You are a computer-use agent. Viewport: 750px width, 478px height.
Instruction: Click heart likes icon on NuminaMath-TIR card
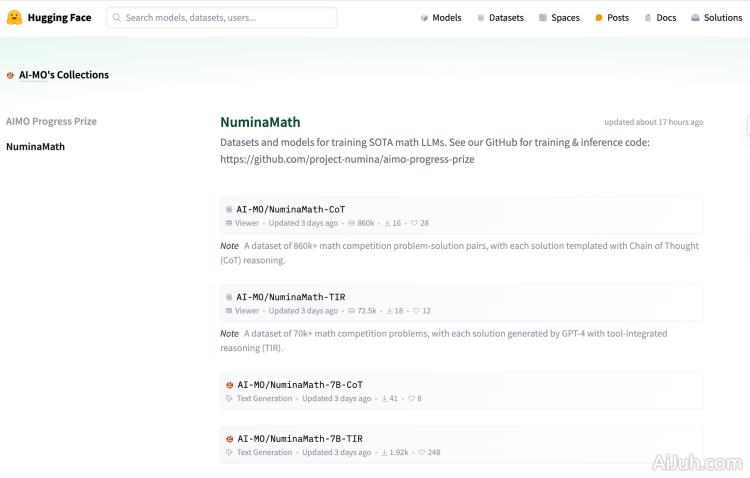click(x=416, y=311)
